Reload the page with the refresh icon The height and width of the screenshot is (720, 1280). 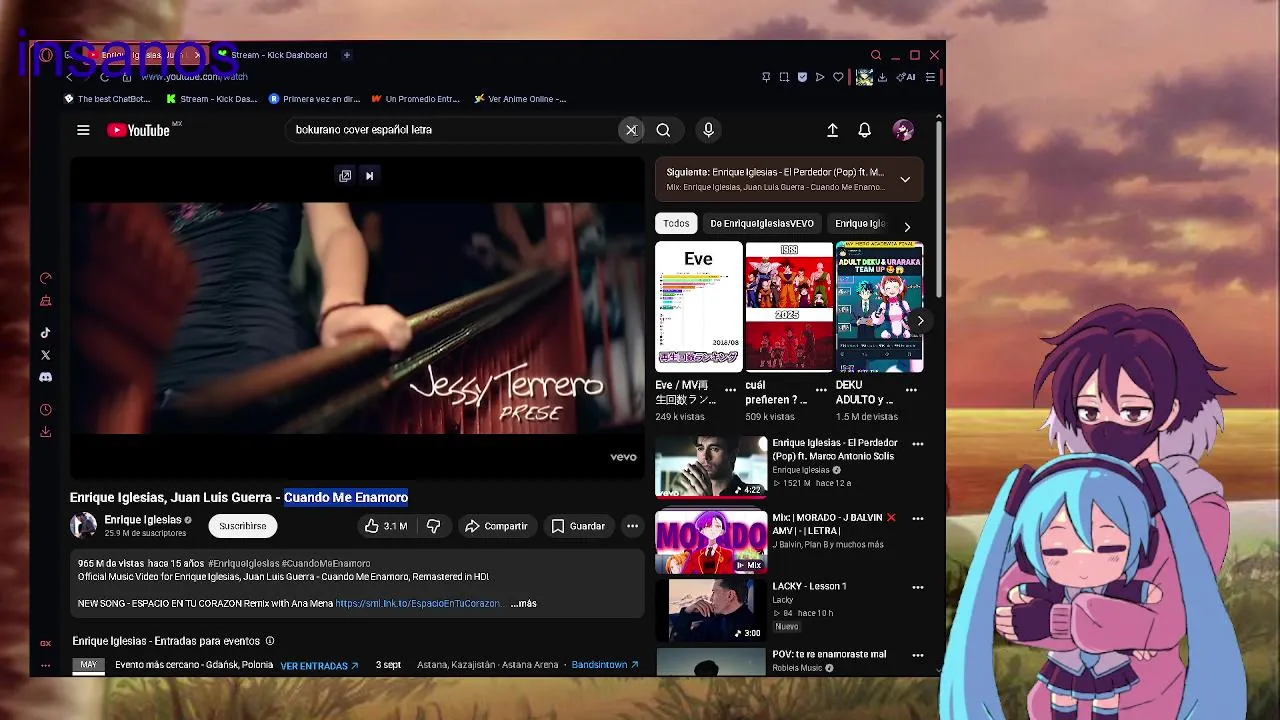(x=104, y=77)
